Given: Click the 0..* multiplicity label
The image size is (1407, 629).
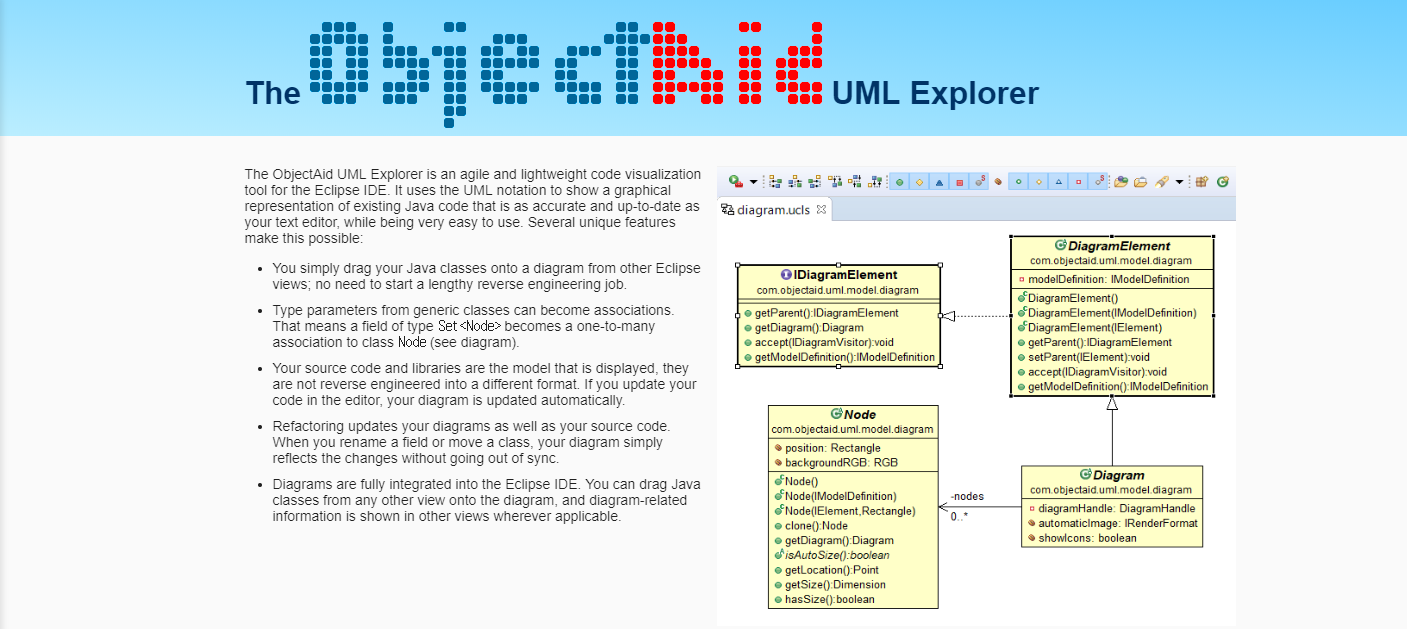Looking at the screenshot, I should (x=961, y=517).
